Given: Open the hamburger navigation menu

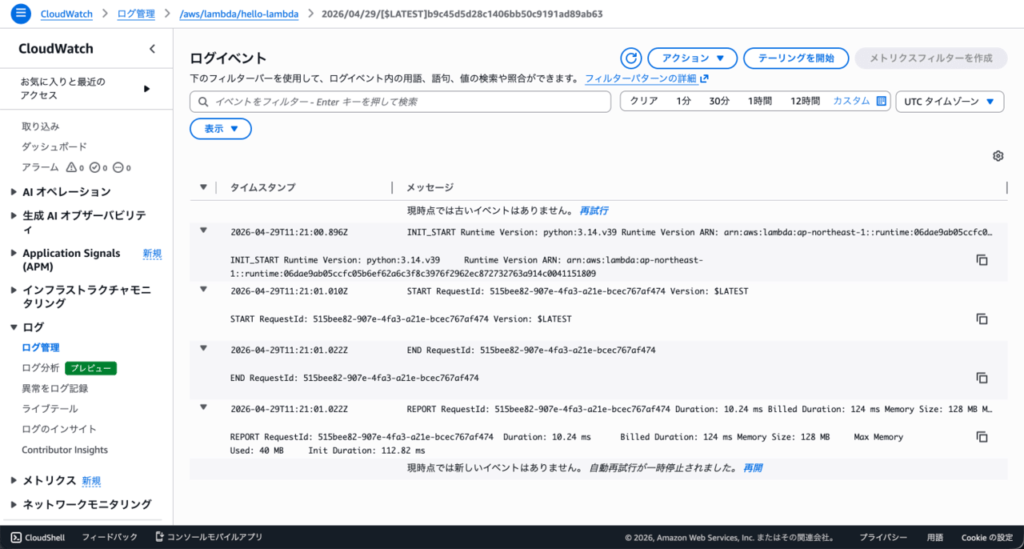Looking at the screenshot, I should click(21, 13).
